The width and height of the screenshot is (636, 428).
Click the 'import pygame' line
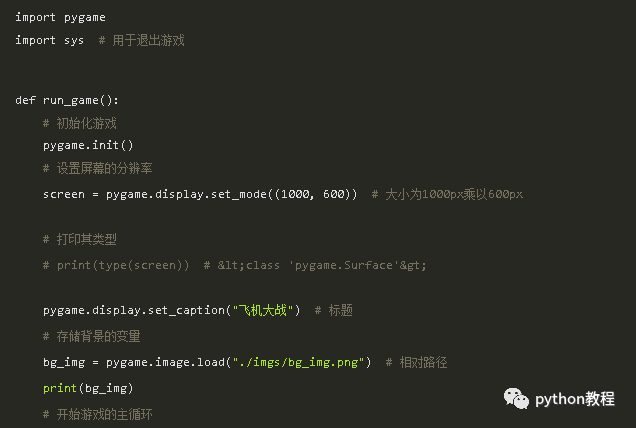(x=60, y=17)
